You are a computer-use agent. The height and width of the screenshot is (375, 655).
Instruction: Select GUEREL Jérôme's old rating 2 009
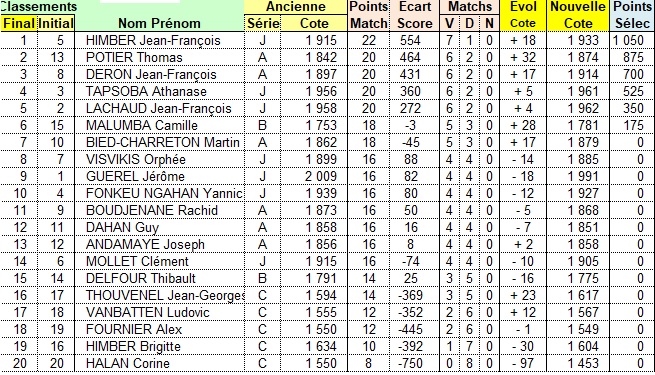tap(314, 176)
